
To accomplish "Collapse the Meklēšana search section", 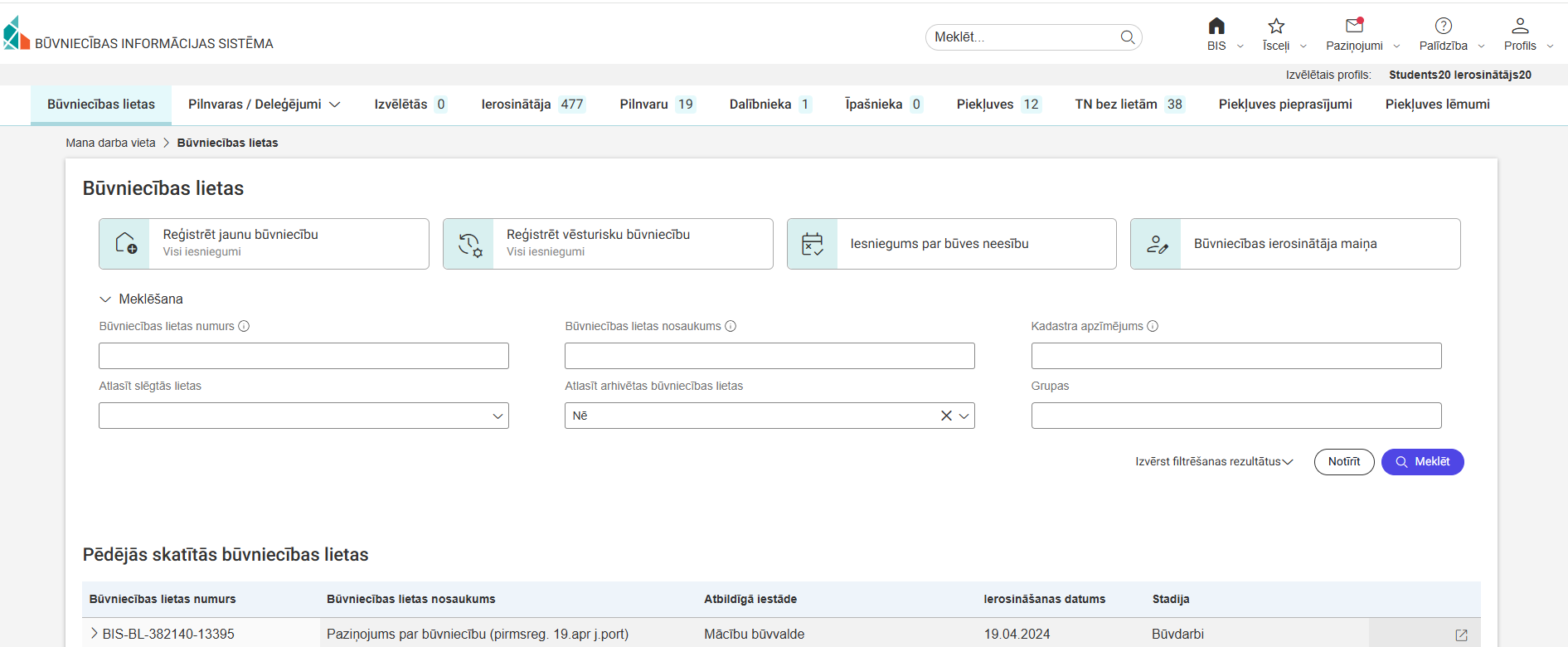I will [x=105, y=299].
